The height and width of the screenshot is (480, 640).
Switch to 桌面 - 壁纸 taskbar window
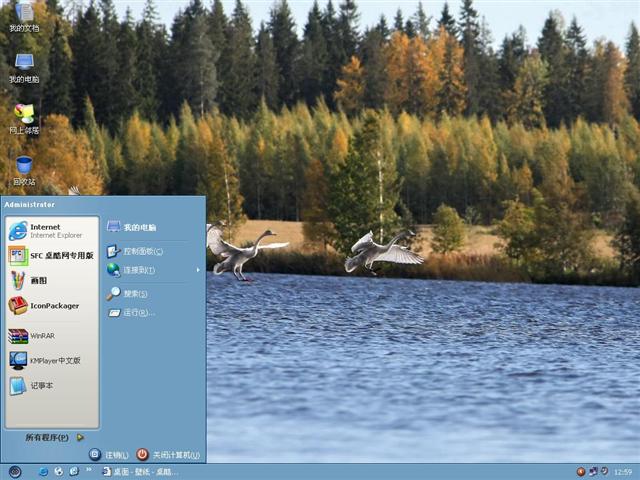[x=140, y=472]
